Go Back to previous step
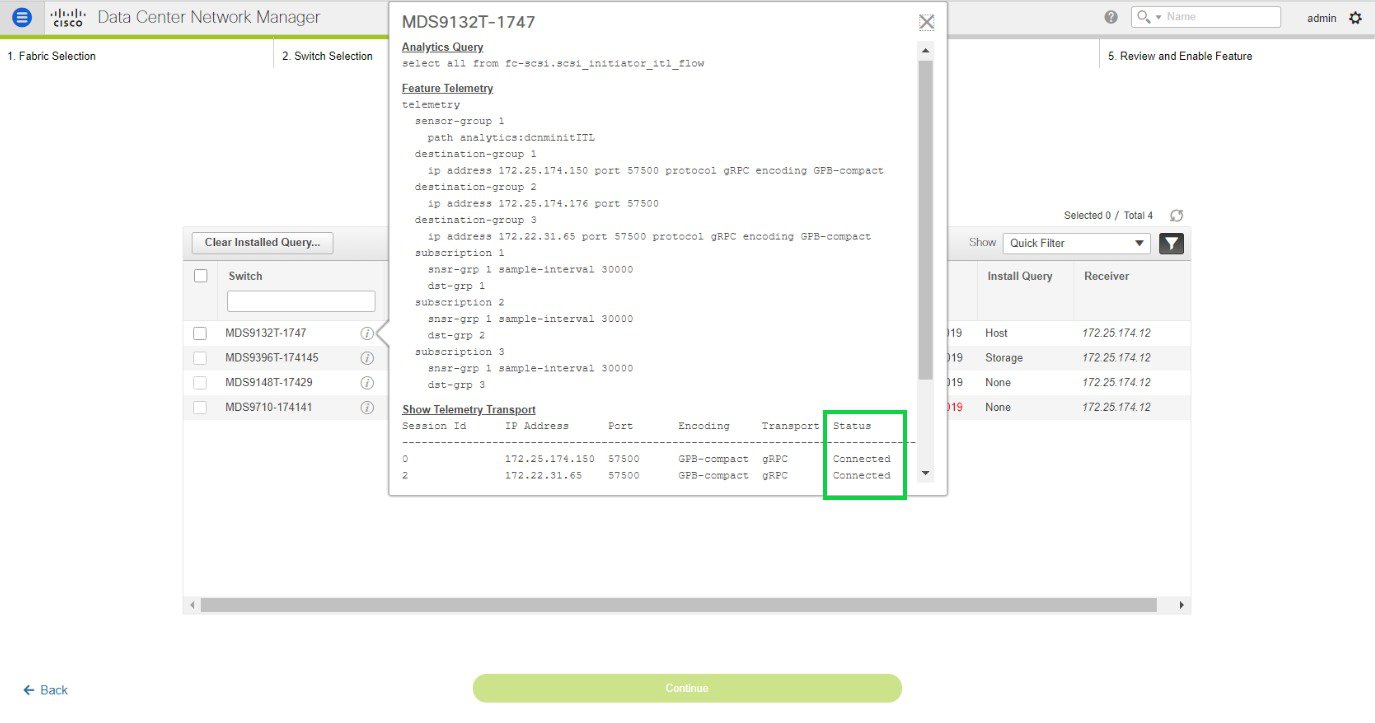Viewport: 1375px width, 723px height. (x=46, y=690)
